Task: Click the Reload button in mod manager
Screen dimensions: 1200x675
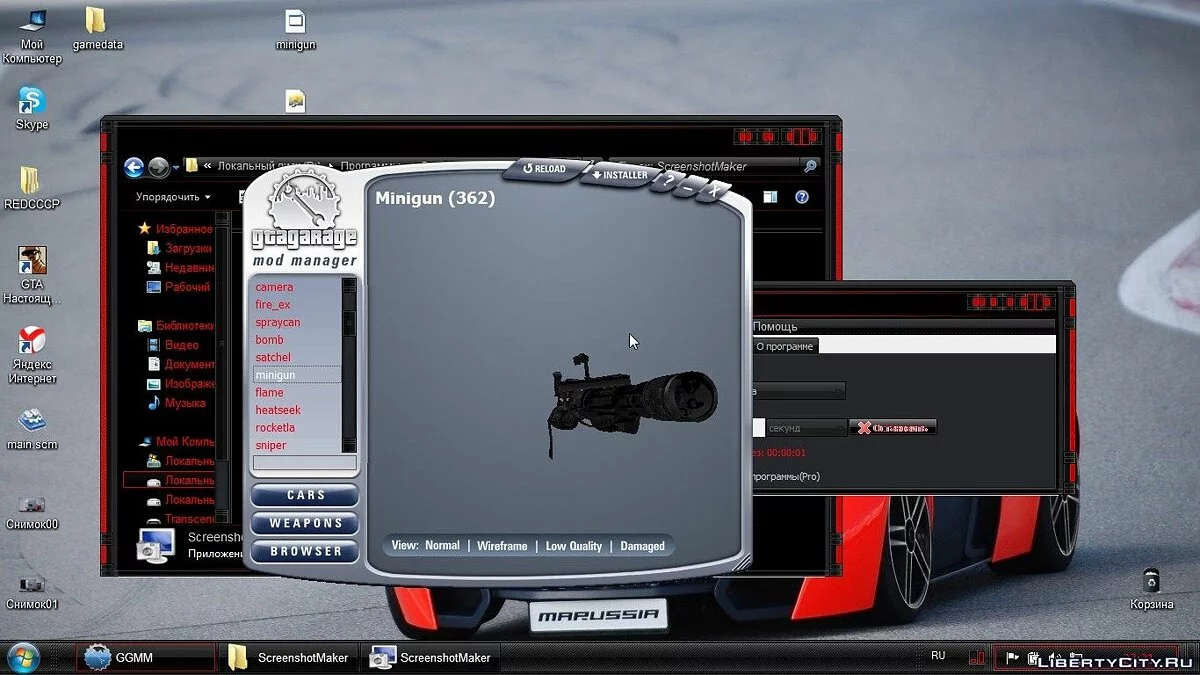Action: 545,169
